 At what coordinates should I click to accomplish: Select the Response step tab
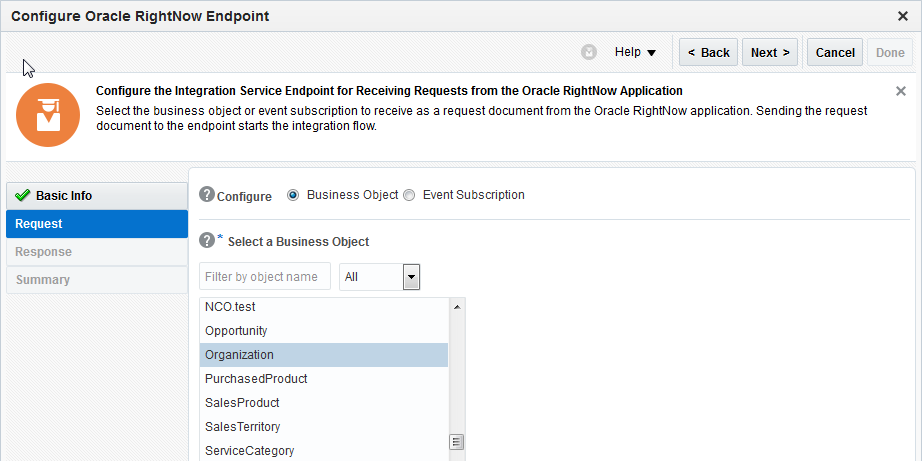[97, 252]
